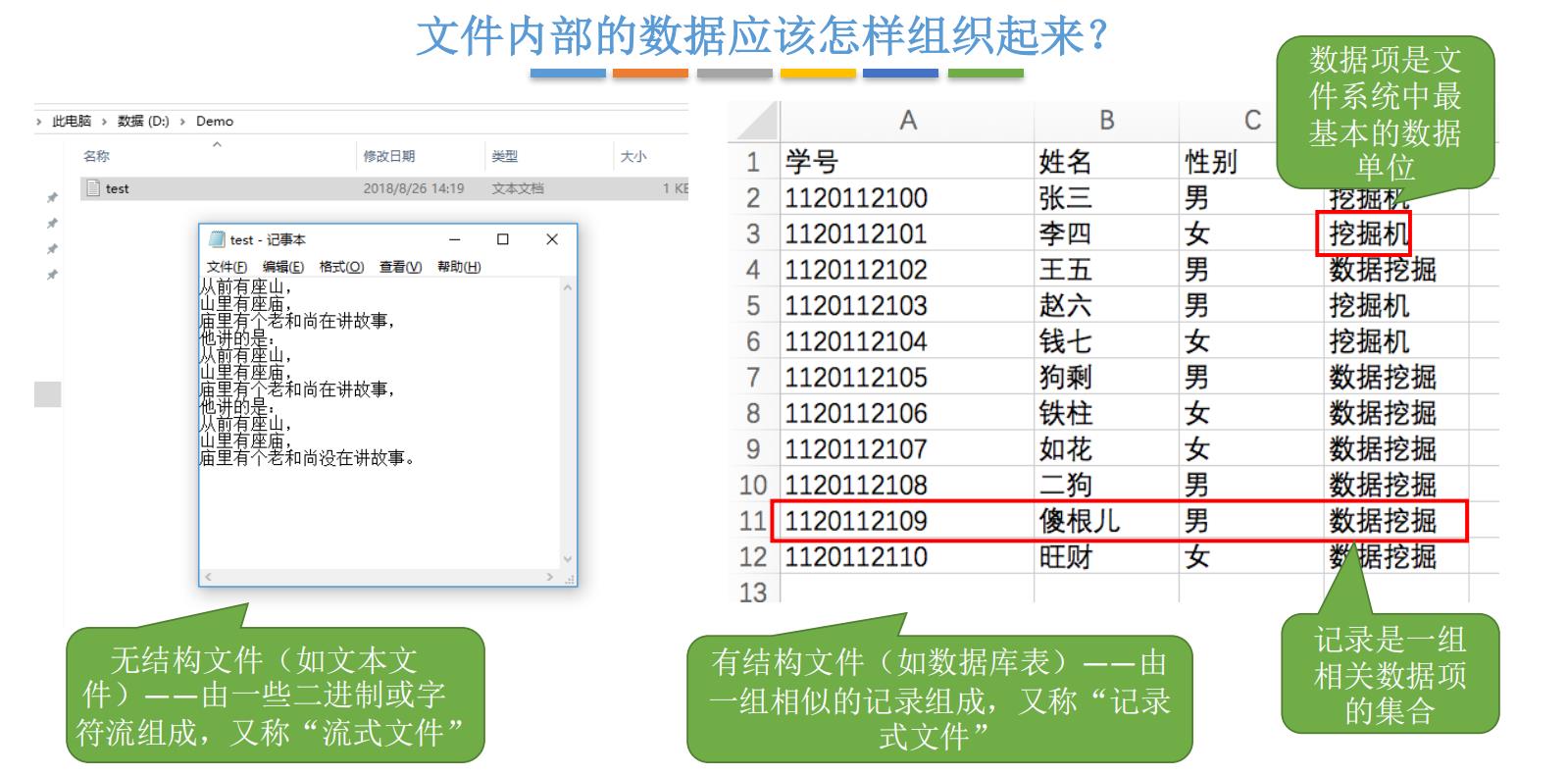
Task: Select the cell containing 1120112104
Action: [x=907, y=341]
